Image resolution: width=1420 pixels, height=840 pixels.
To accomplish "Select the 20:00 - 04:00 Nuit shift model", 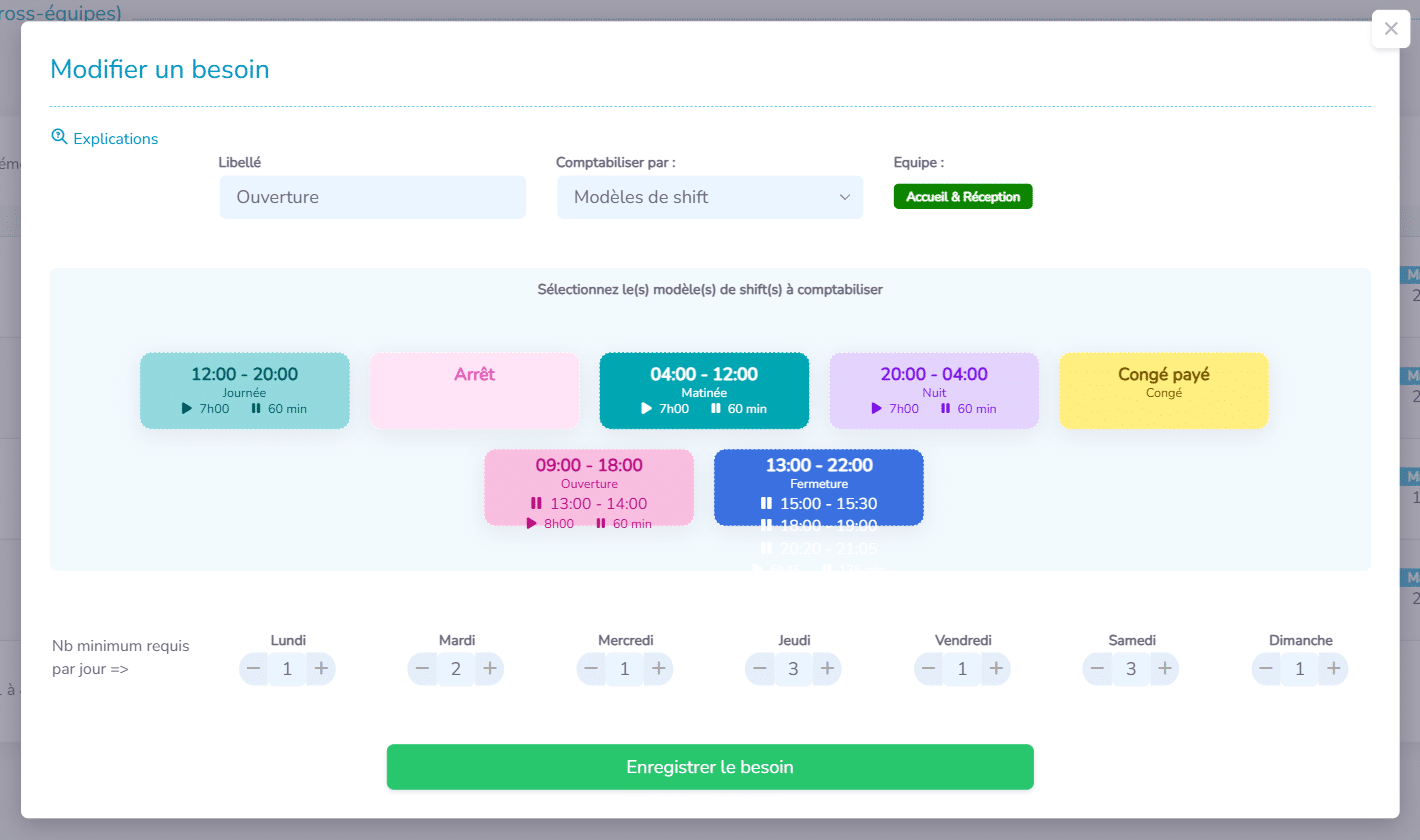I will pyautogui.click(x=934, y=391).
